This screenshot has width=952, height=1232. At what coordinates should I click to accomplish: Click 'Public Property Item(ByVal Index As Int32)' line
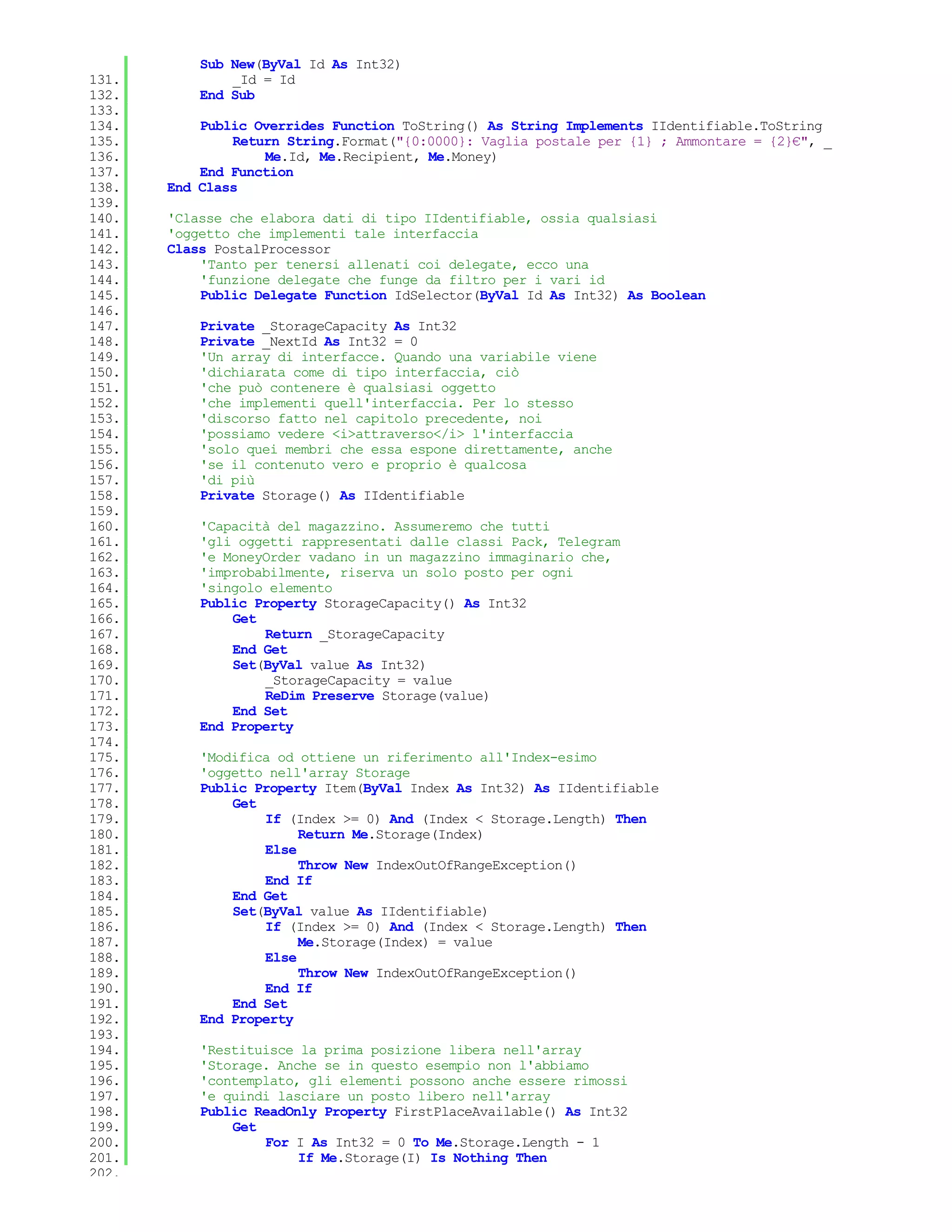pyautogui.click(x=429, y=788)
